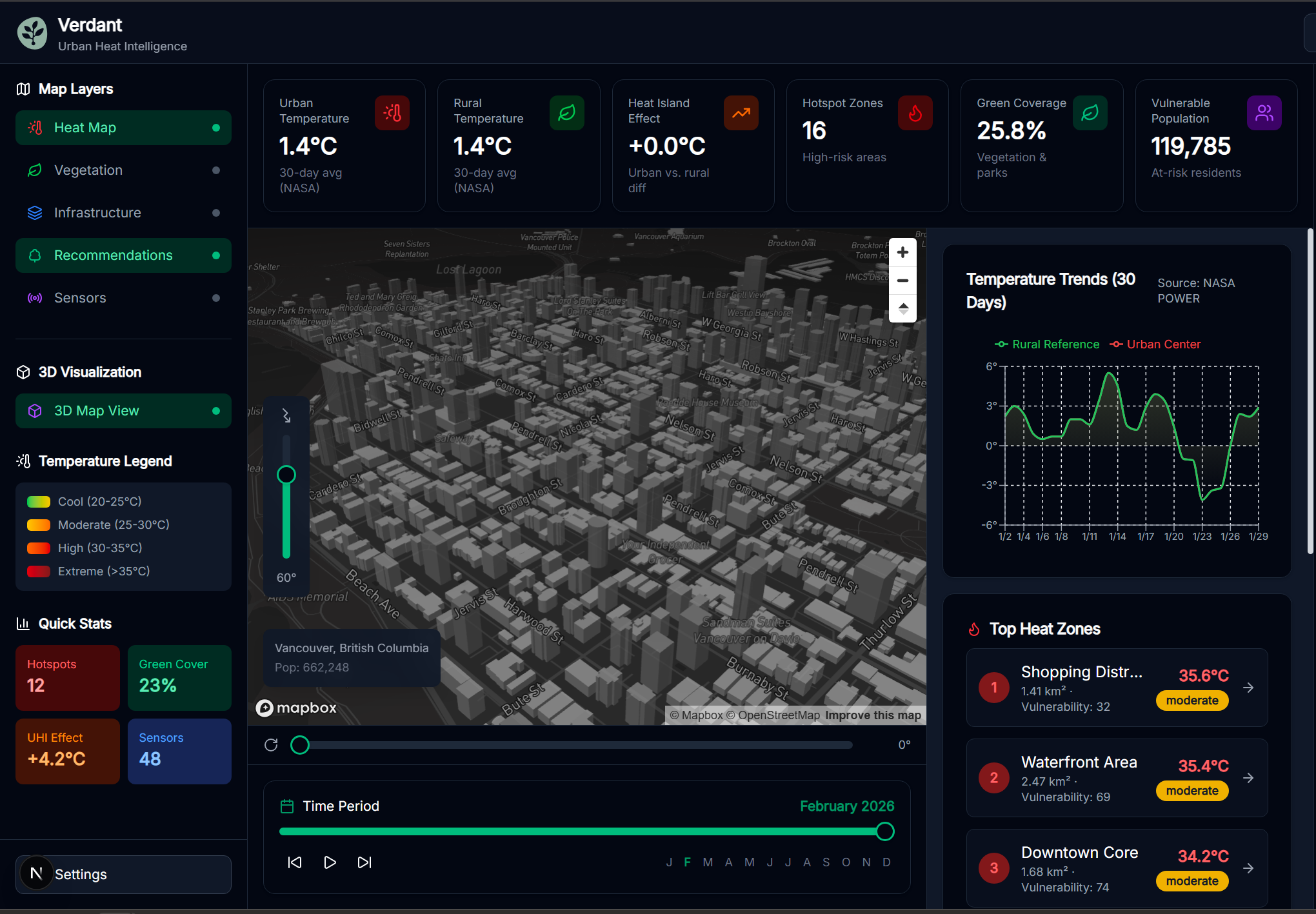Reset map bearing with compass icon
The height and width of the screenshot is (914, 1316).
point(902,308)
